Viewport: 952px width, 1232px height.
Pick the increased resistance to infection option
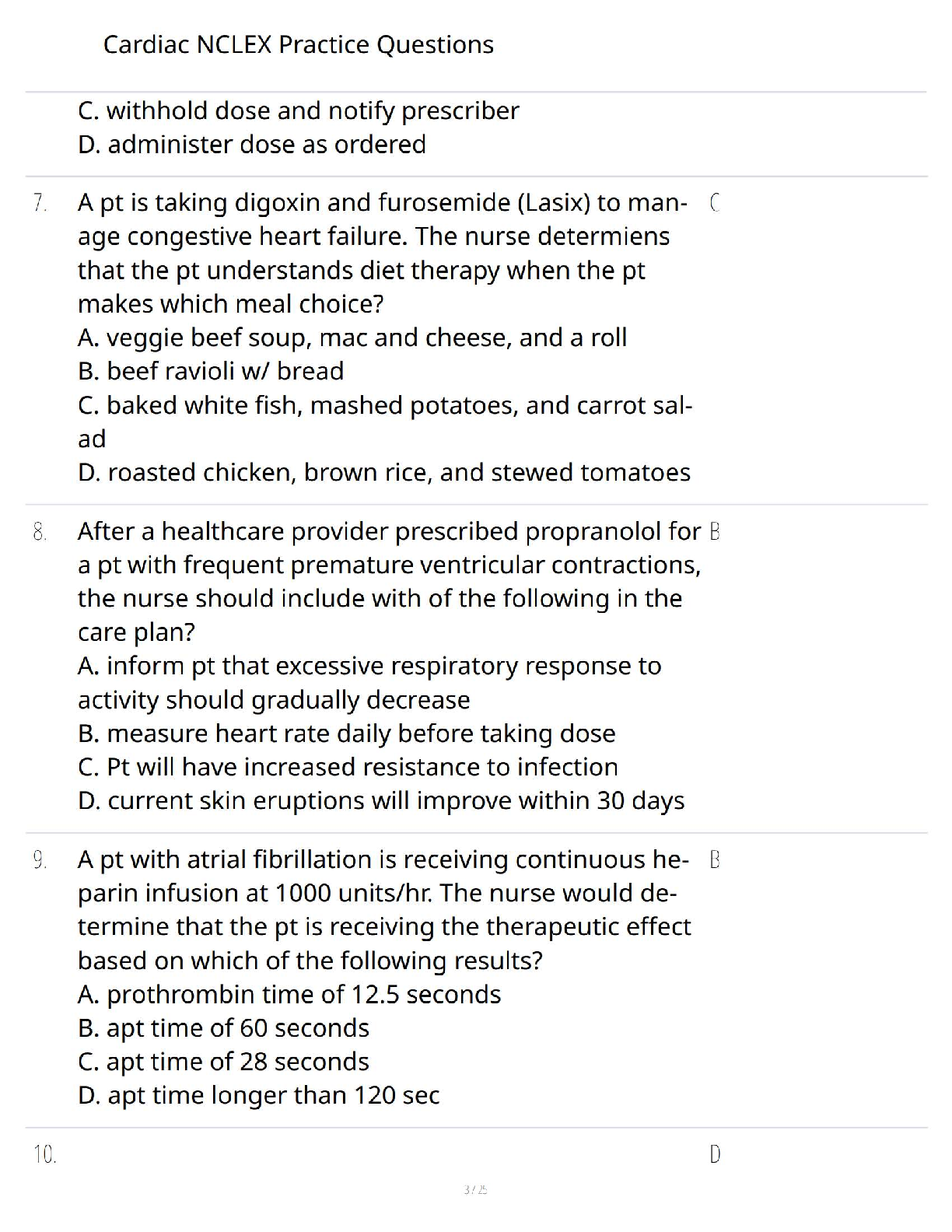[348, 767]
